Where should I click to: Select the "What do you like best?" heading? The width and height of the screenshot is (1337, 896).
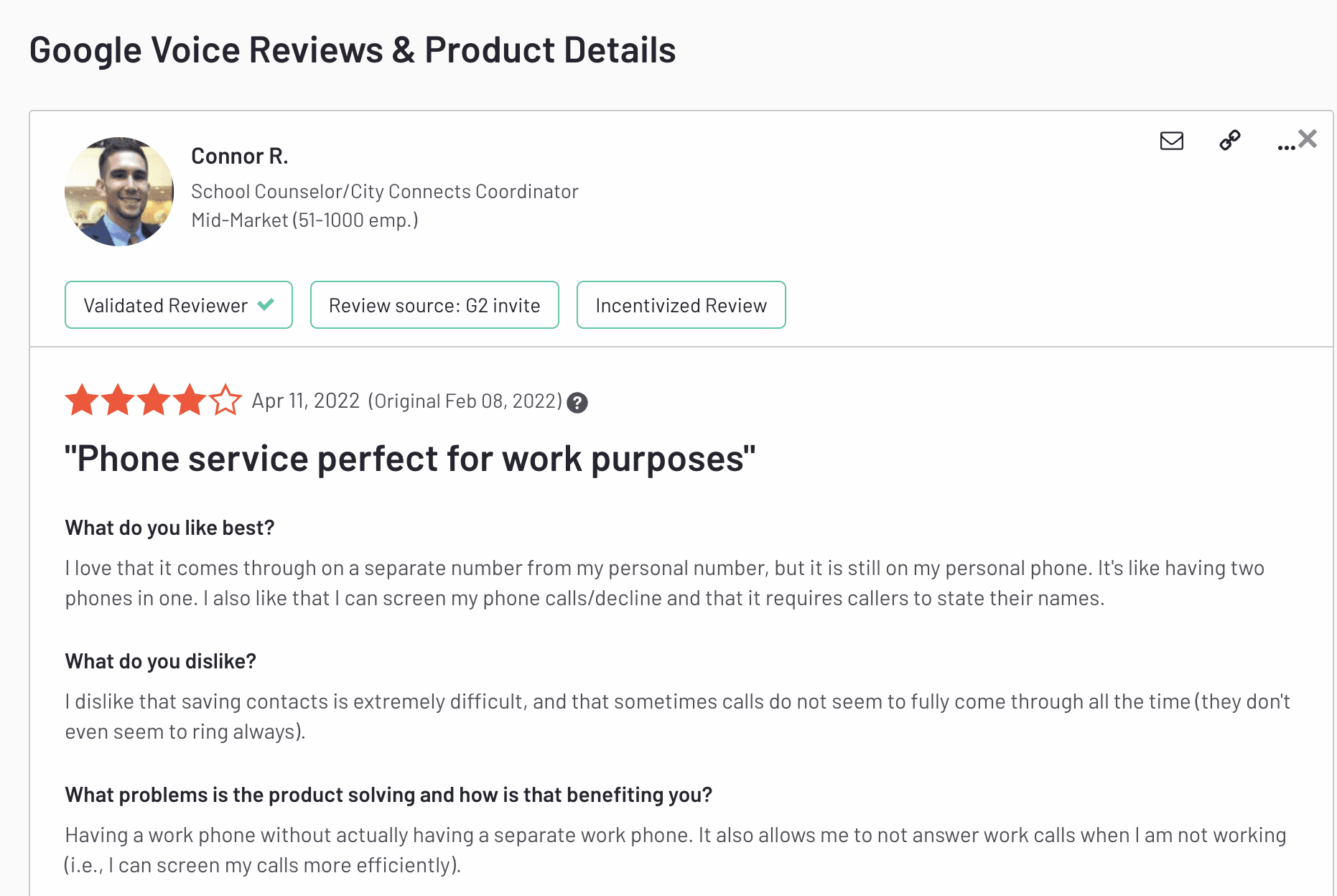click(x=169, y=528)
